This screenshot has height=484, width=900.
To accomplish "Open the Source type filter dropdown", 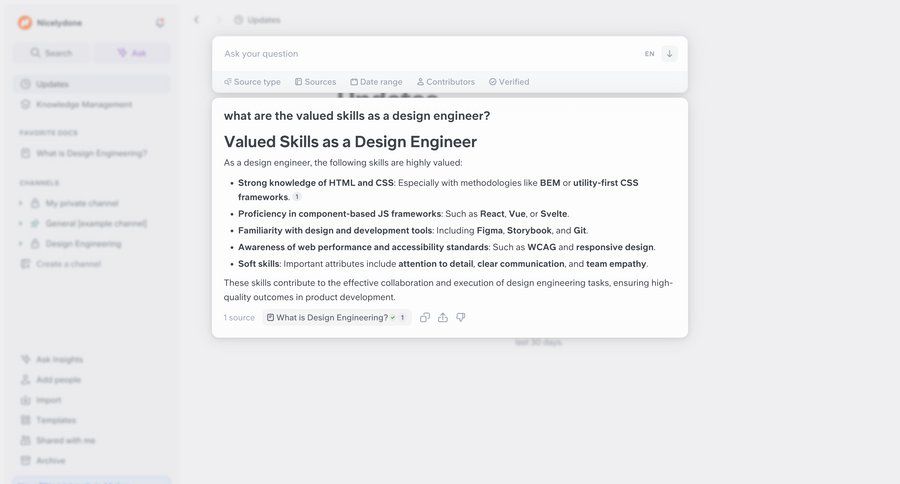I will pyautogui.click(x=253, y=82).
